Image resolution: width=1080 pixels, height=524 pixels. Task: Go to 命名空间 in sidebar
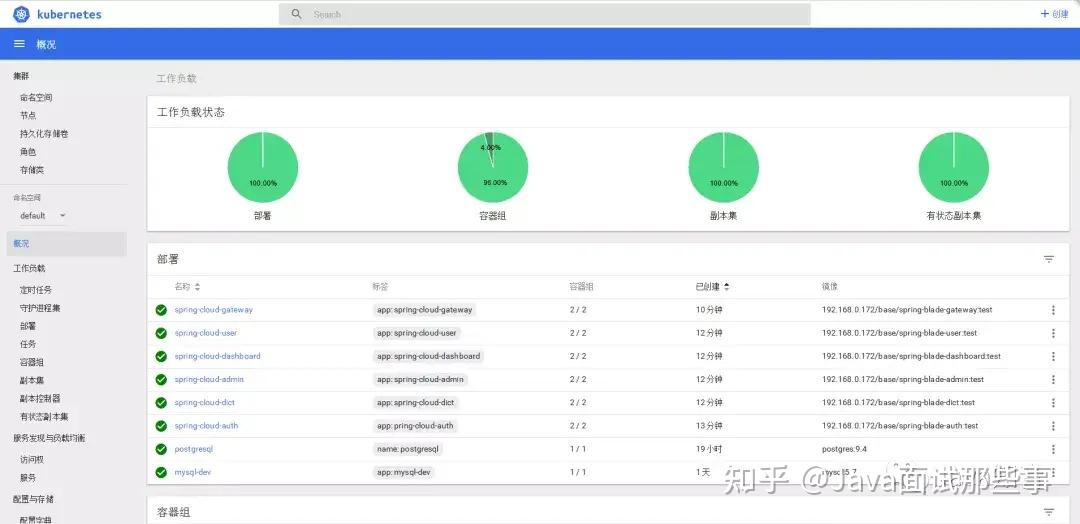click(x=36, y=98)
